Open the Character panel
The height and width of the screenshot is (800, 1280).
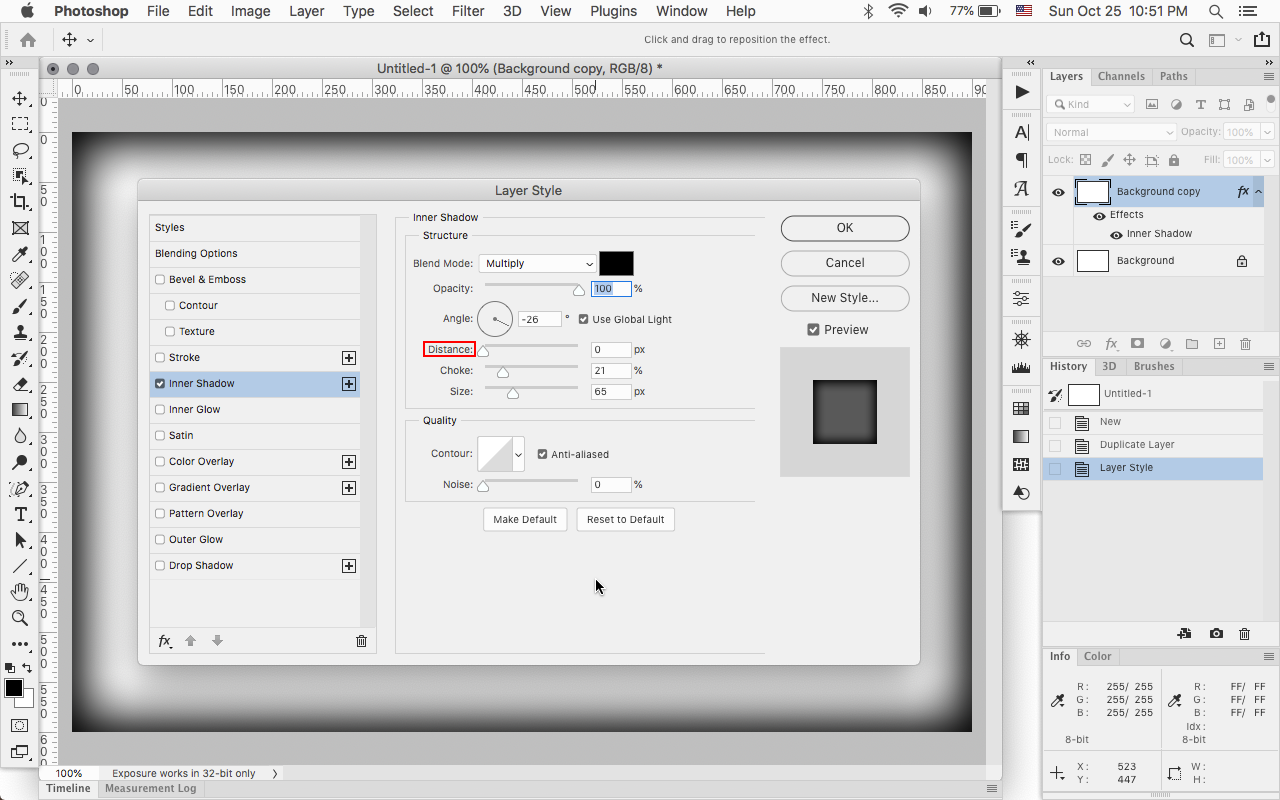[1020, 131]
